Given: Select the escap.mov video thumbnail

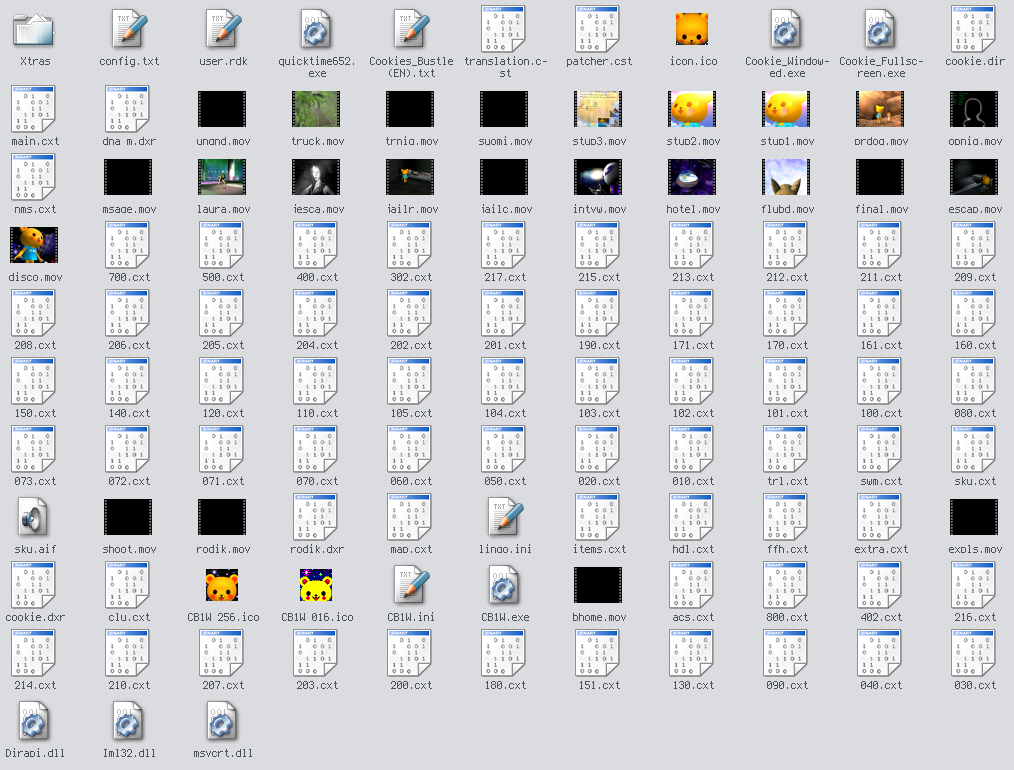Looking at the screenshot, I should 975,177.
